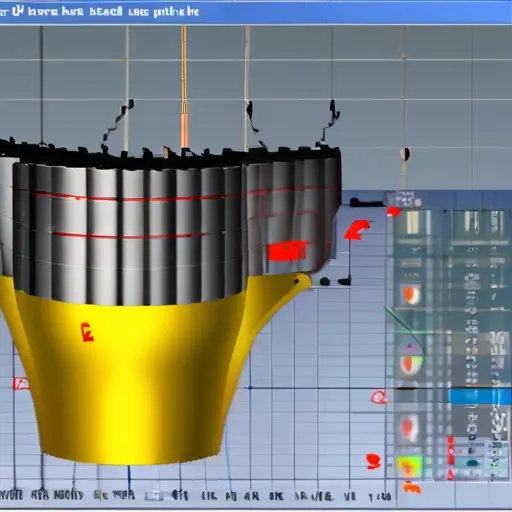
Task: Click the orange marker below the panel
Action: pyautogui.click(x=412, y=488)
